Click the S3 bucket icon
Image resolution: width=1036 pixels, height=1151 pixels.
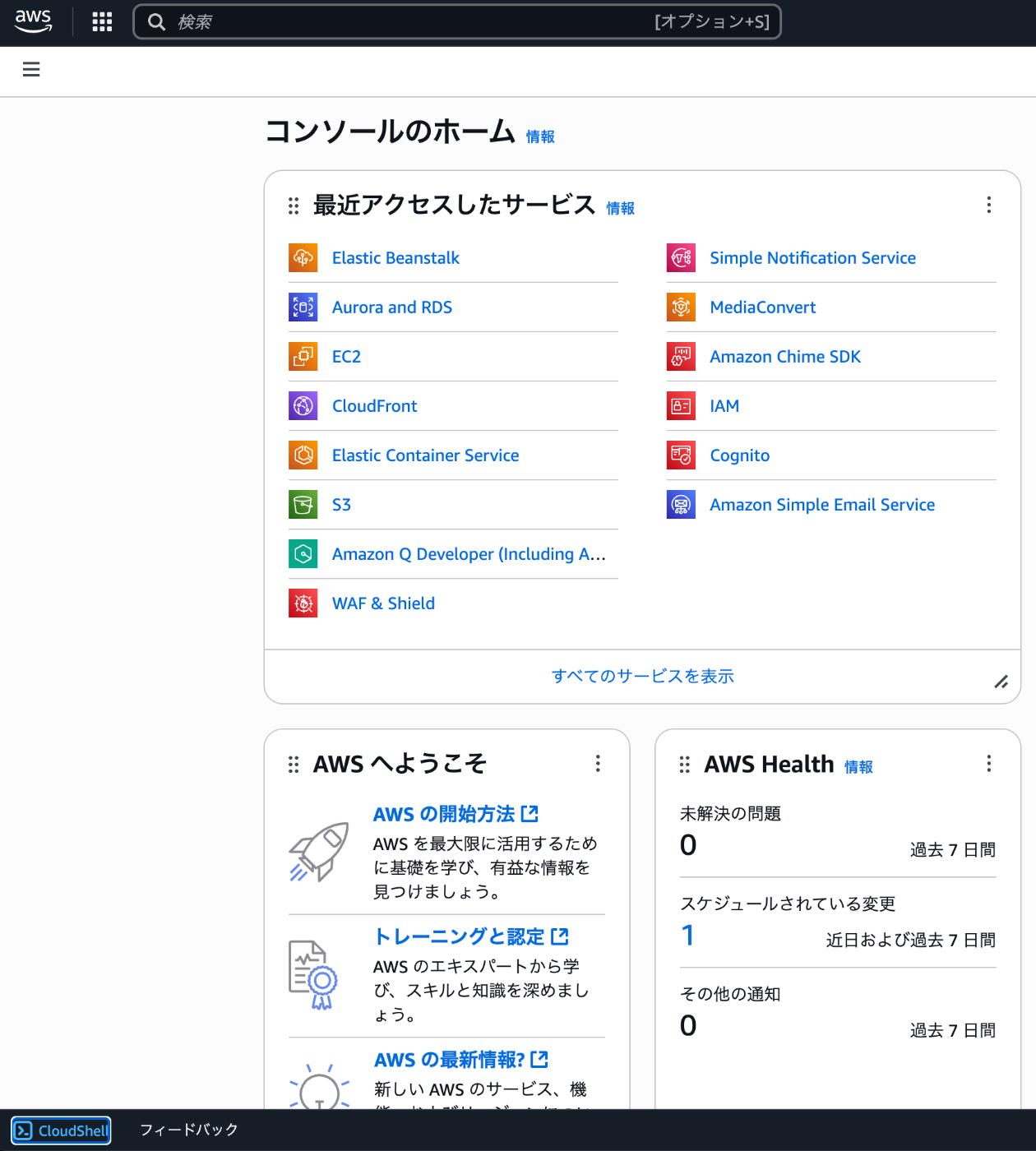303,505
